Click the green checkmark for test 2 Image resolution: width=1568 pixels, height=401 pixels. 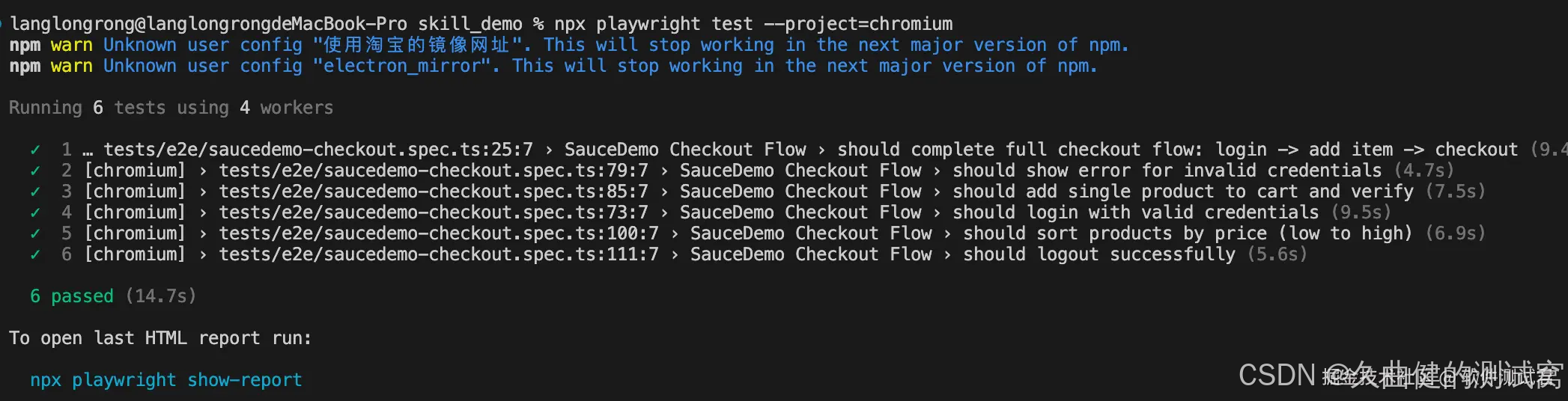pos(35,171)
